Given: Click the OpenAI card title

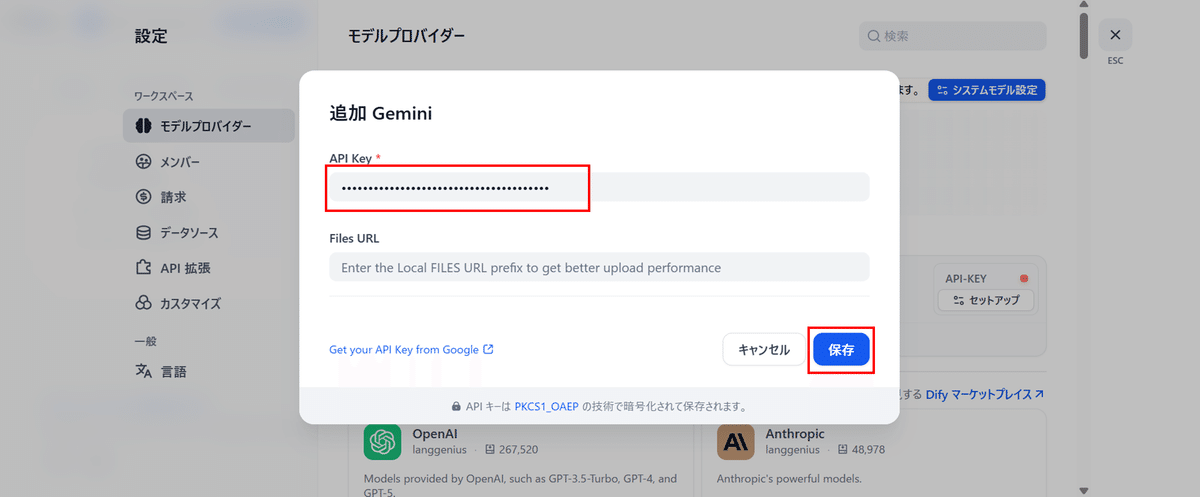Looking at the screenshot, I should [x=437, y=434].
